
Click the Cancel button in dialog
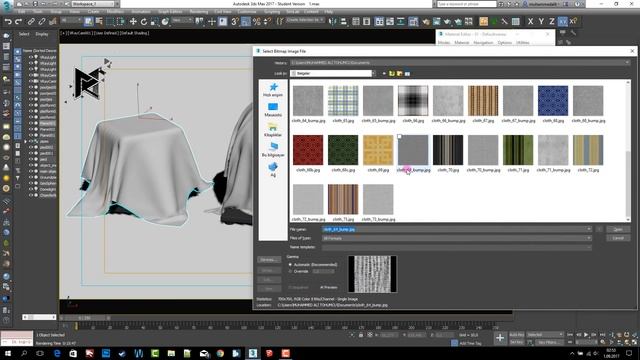[x=618, y=238]
